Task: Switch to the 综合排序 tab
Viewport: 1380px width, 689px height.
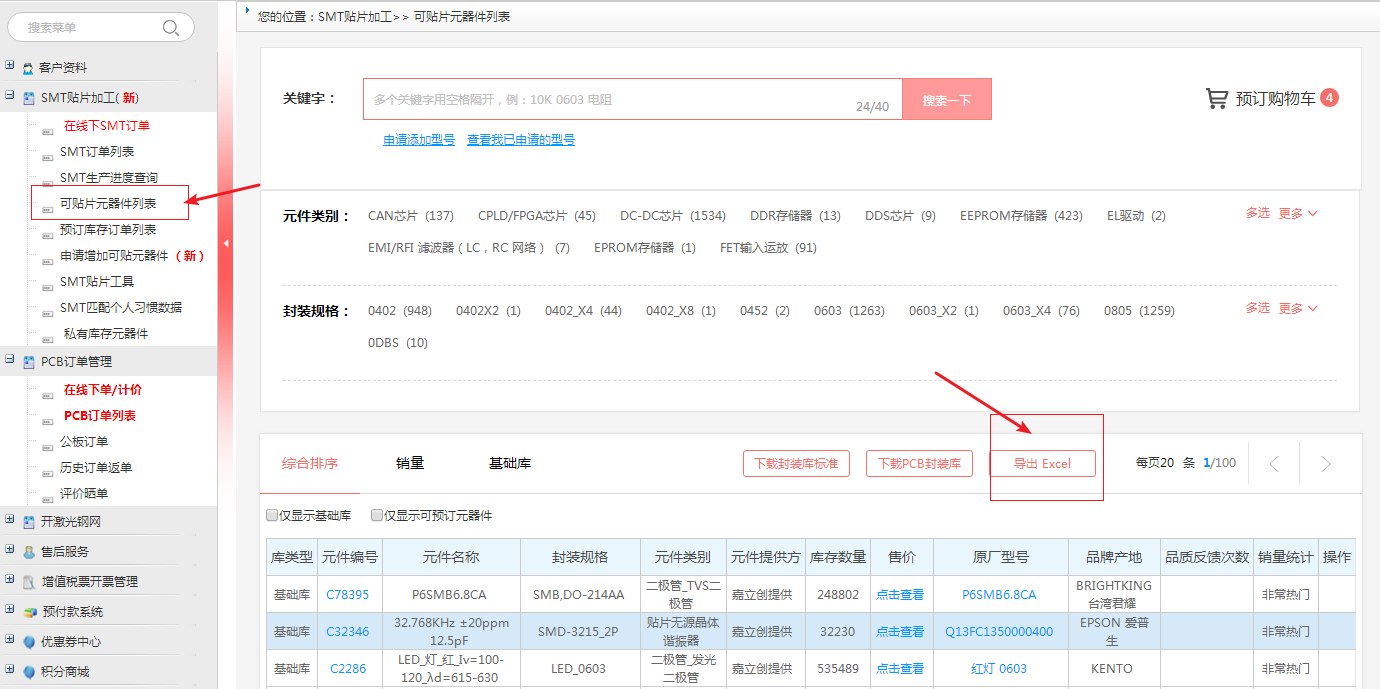Action: tap(310, 463)
